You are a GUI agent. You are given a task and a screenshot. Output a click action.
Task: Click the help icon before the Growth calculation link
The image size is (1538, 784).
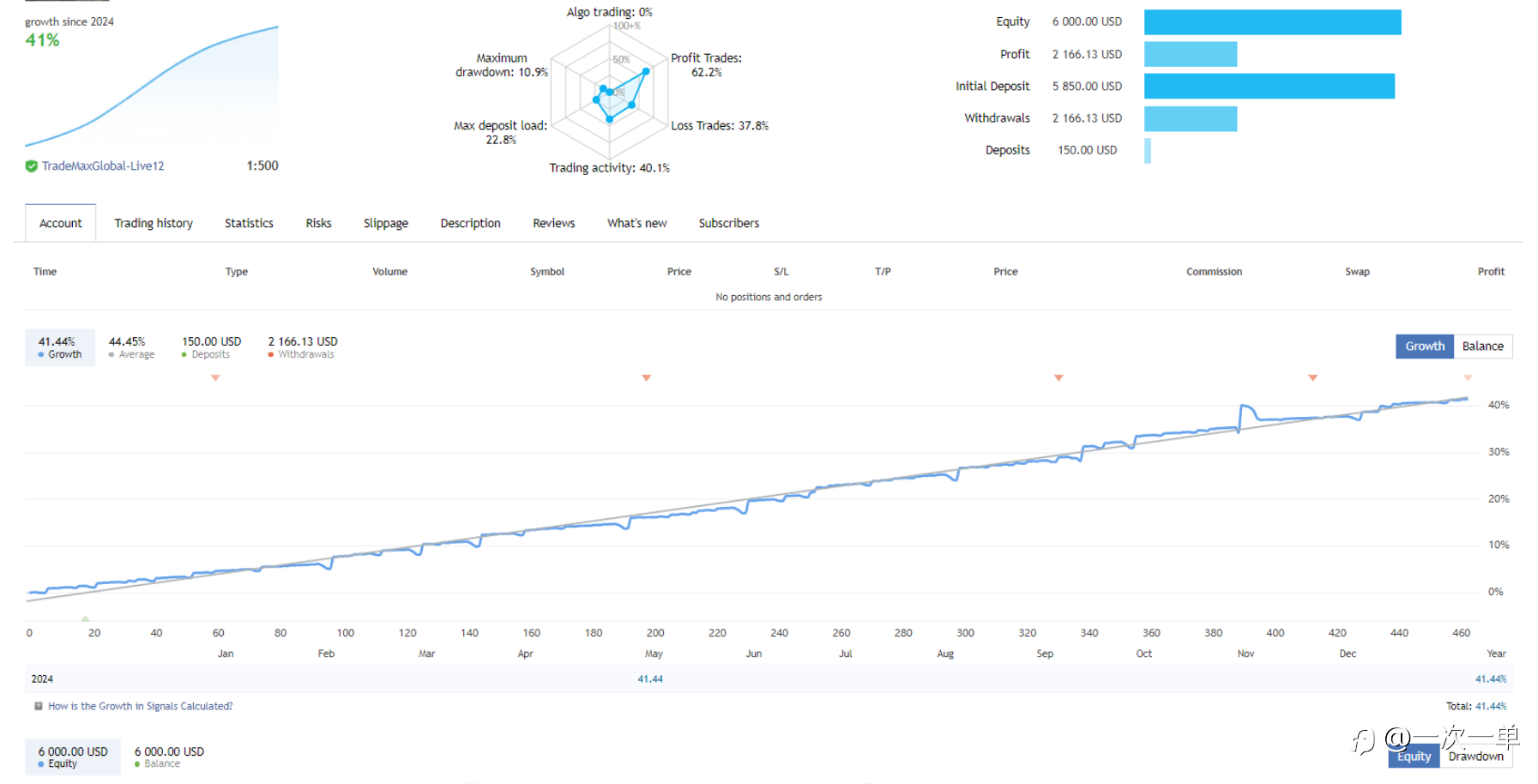[x=38, y=707]
